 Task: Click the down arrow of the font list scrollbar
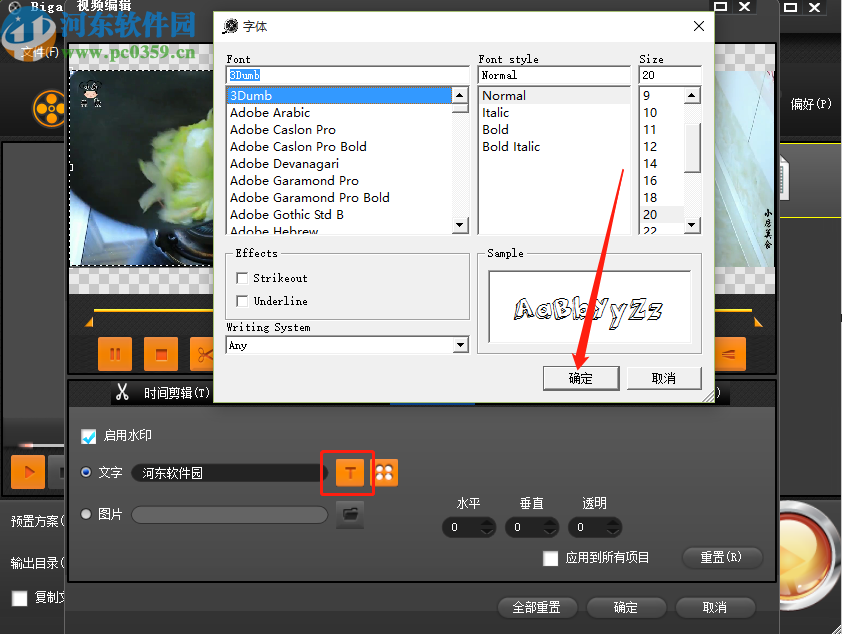459,226
